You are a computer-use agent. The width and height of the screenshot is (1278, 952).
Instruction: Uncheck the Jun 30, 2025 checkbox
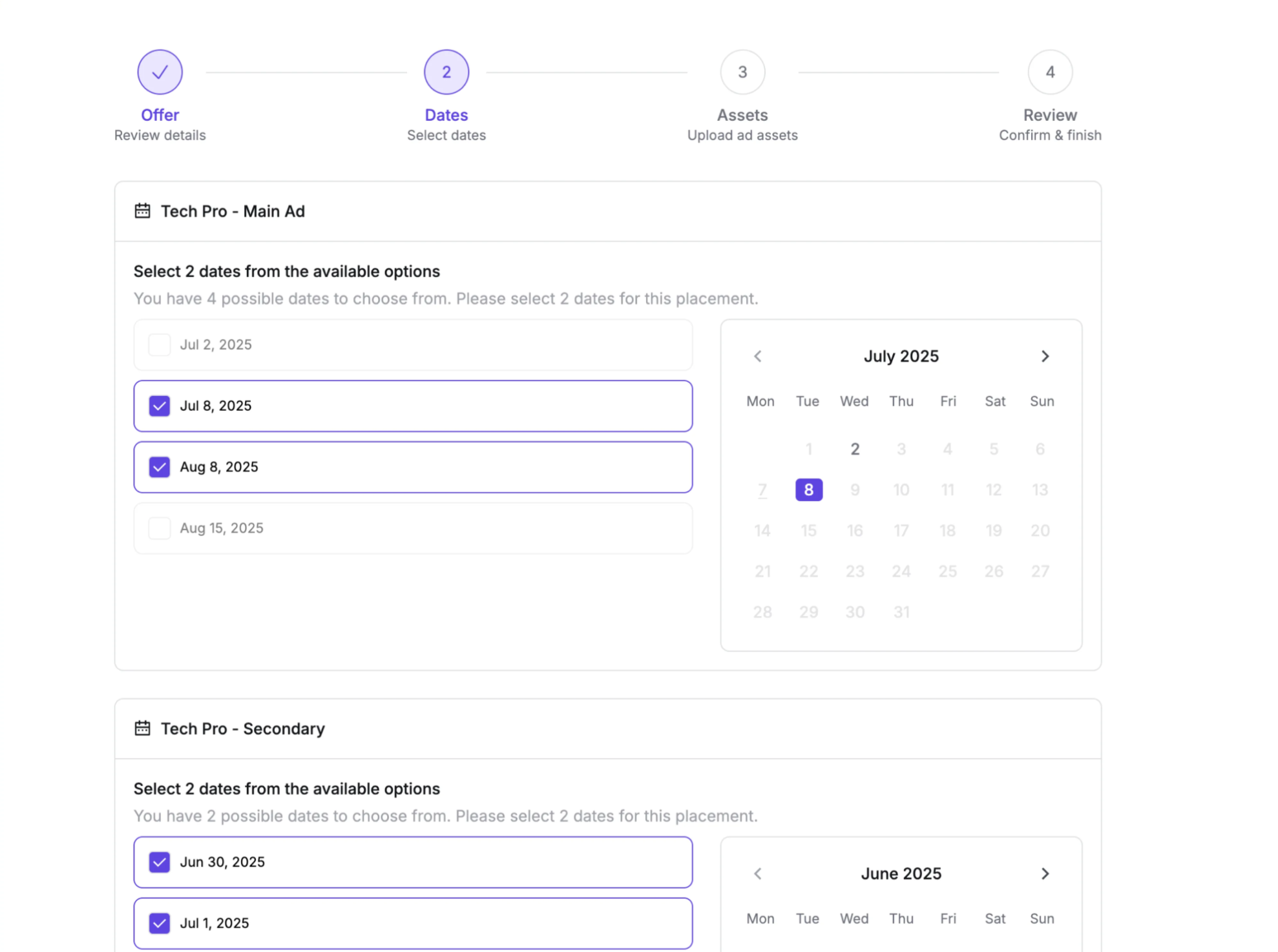tap(159, 862)
